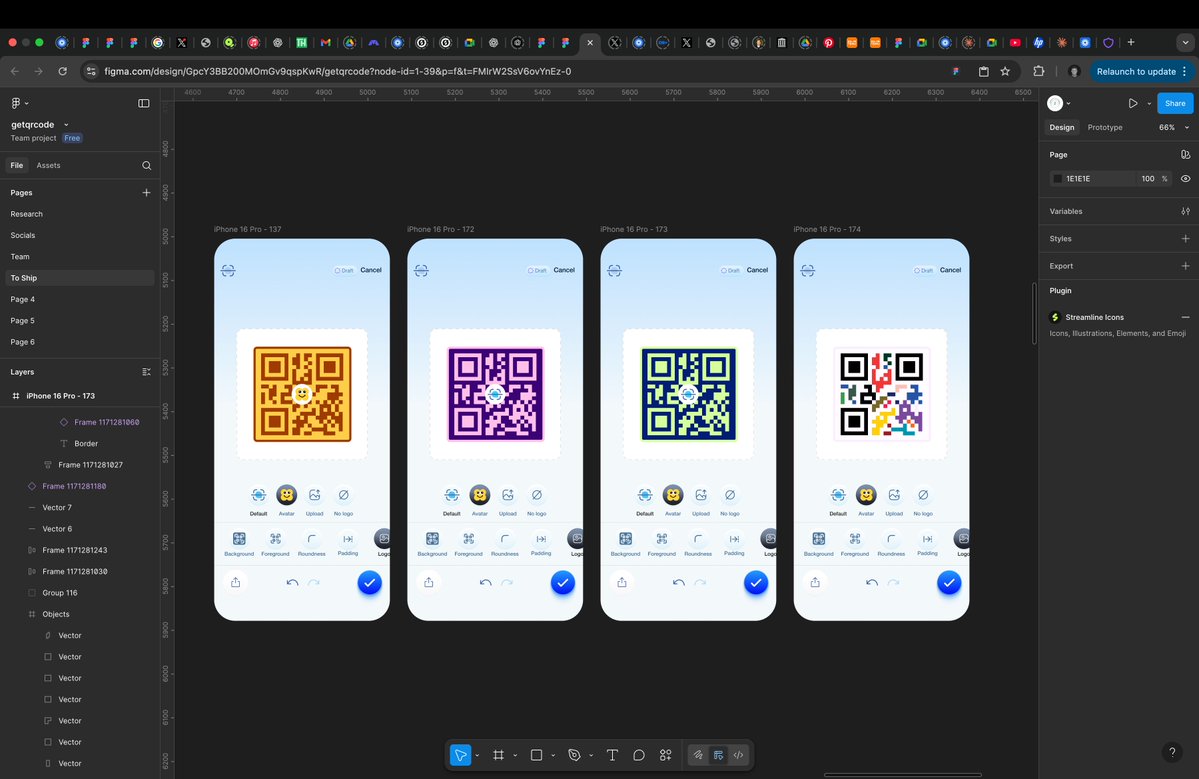
Task: Open browser extensions puzzle icon
Action: click(x=1038, y=71)
